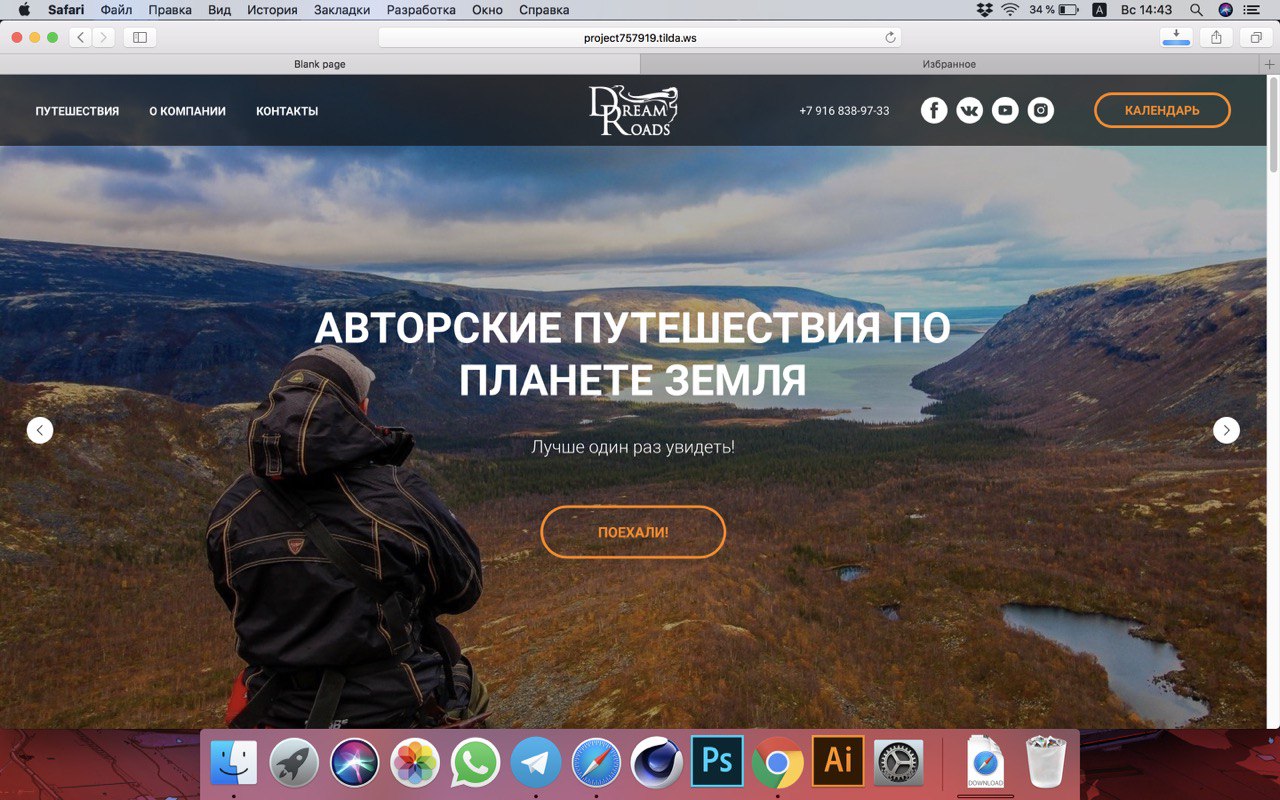
Task: Open Siri from the menu bar
Action: pos(1225,10)
